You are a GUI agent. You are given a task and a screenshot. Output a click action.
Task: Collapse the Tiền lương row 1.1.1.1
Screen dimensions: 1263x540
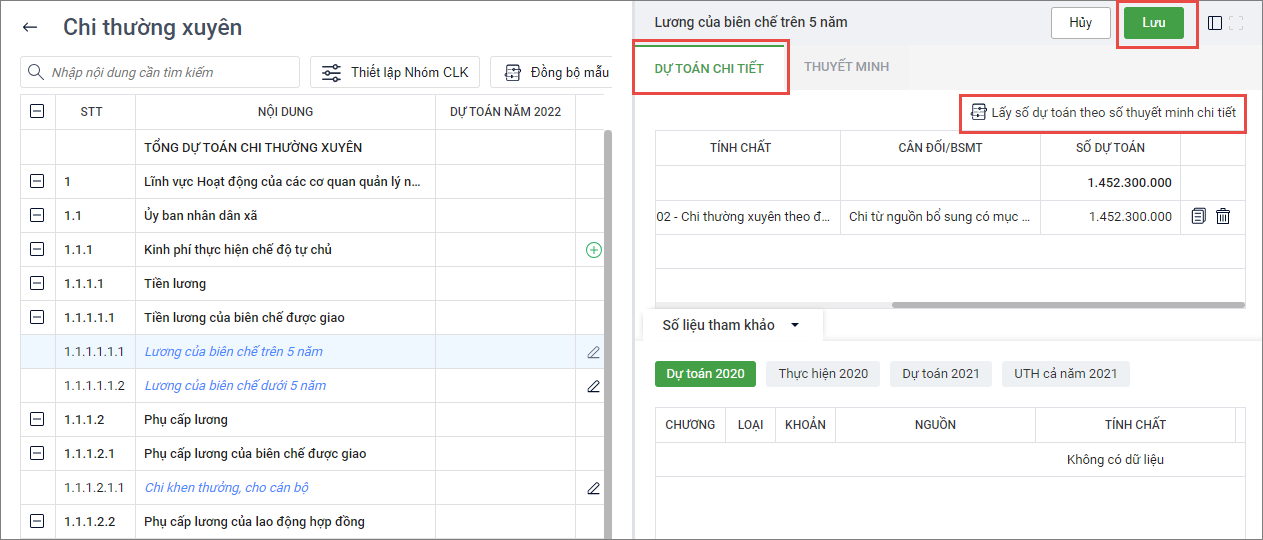tap(37, 284)
